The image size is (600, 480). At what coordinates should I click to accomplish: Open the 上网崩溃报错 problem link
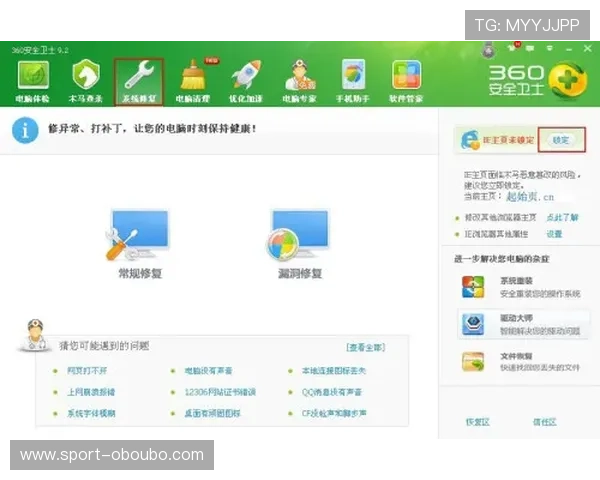[x=91, y=392]
